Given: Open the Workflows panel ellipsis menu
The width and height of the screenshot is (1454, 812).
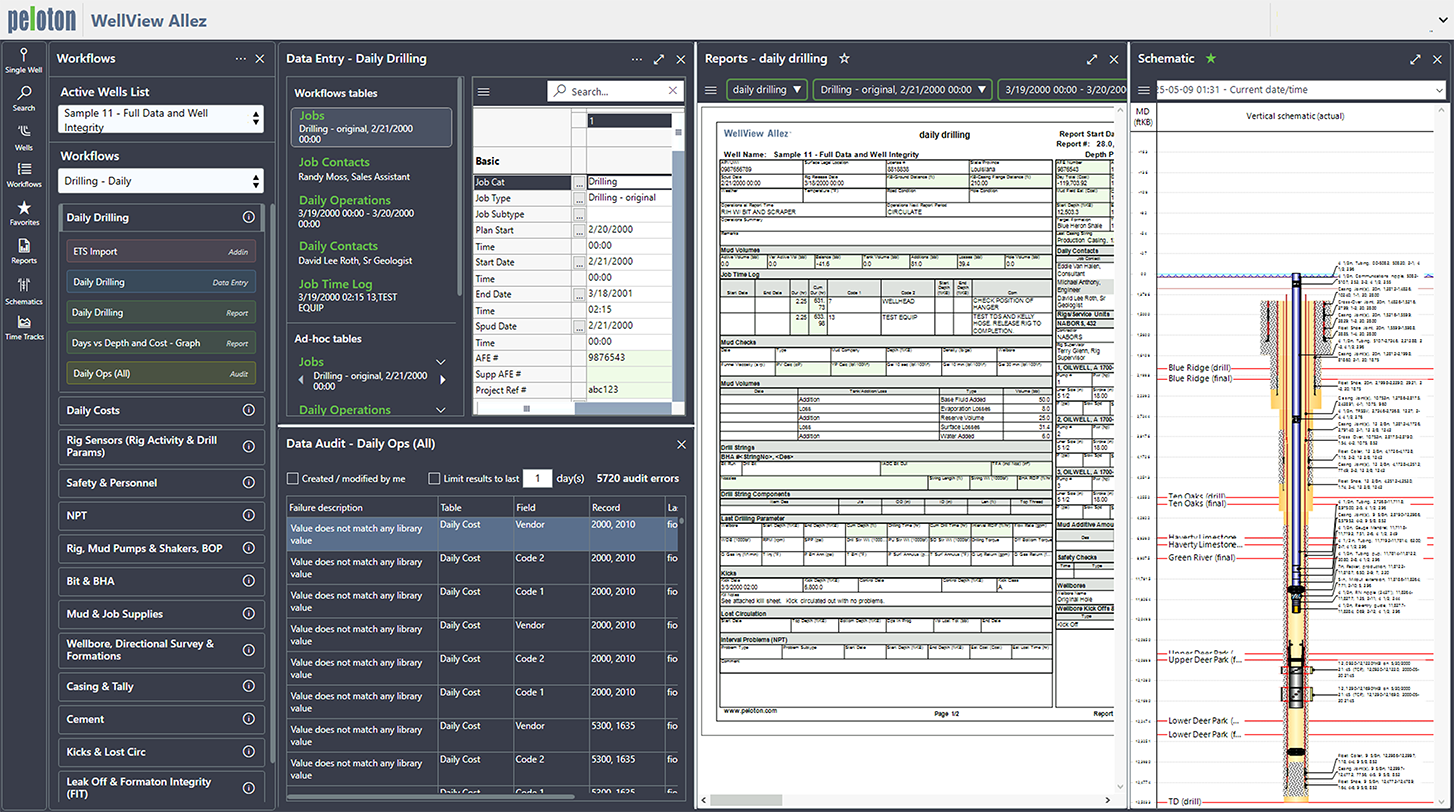Looking at the screenshot, I should coord(240,58).
